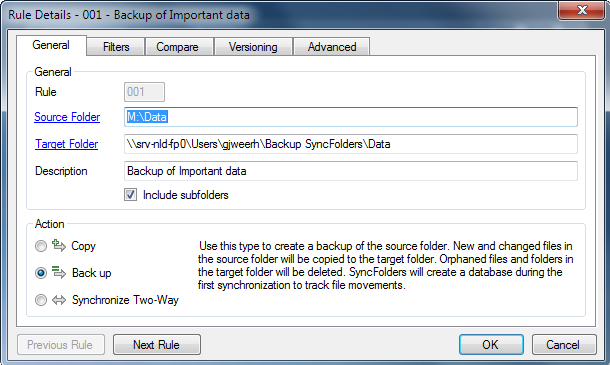Click into the Target Folder path field
This screenshot has height=365, width=610.
pos(351,144)
